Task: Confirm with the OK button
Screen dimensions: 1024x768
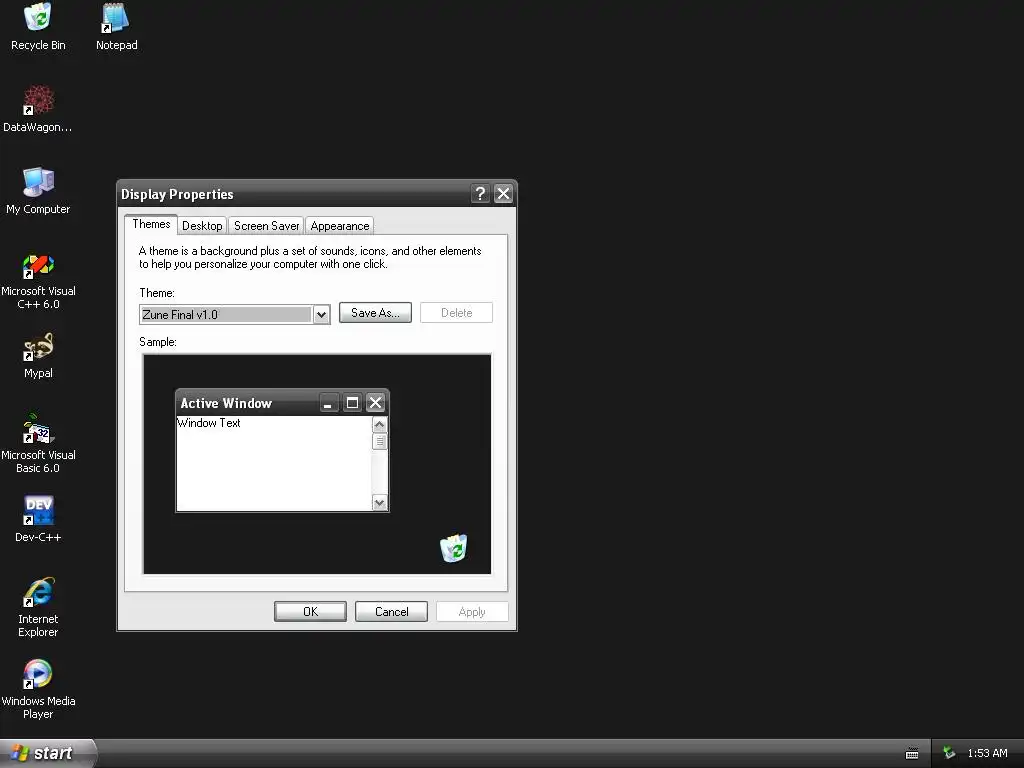Action: coord(310,612)
